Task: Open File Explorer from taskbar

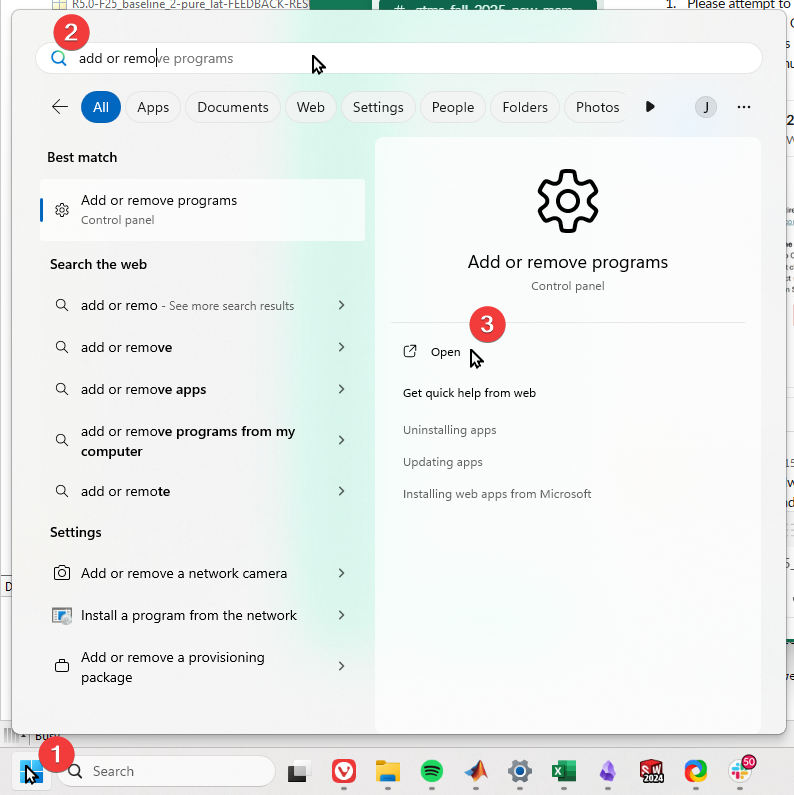Action: point(388,771)
